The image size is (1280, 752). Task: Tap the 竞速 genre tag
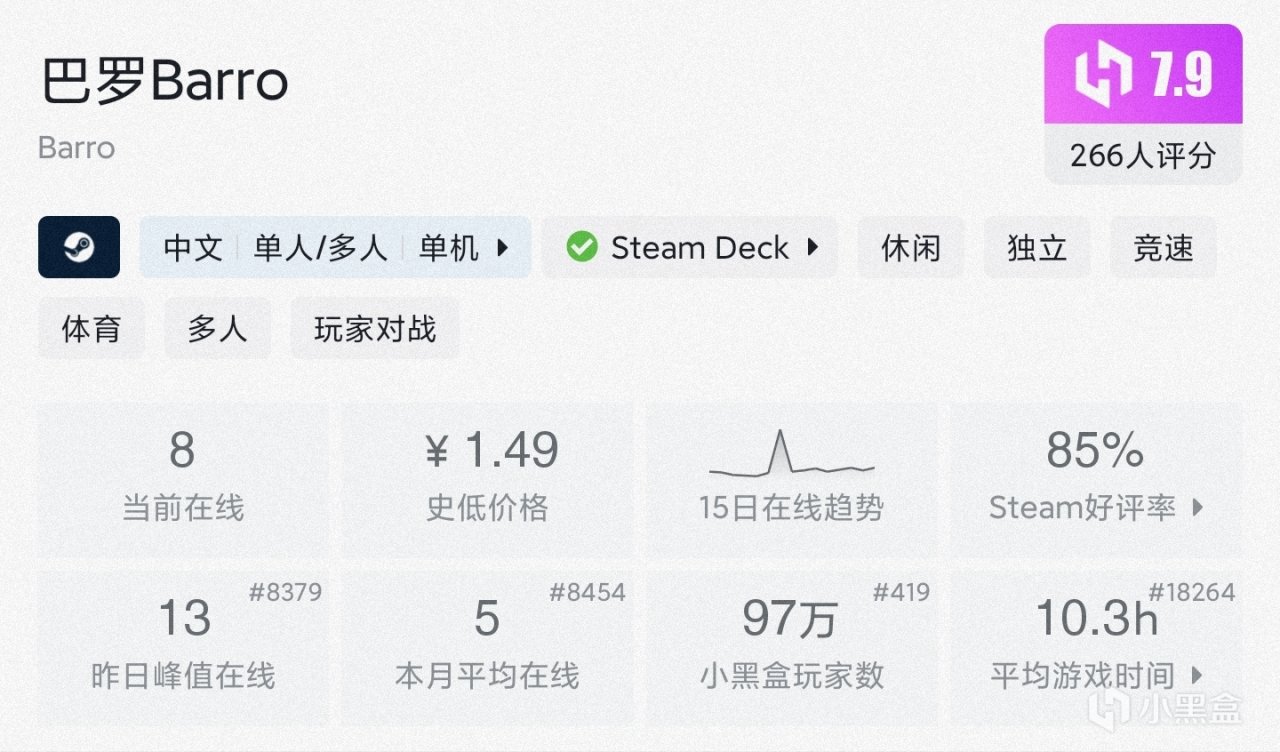point(1163,247)
